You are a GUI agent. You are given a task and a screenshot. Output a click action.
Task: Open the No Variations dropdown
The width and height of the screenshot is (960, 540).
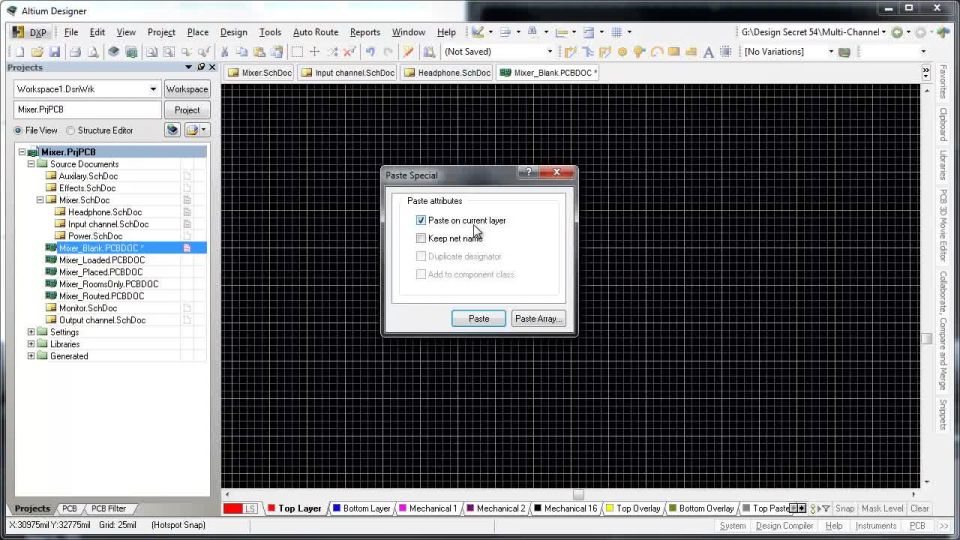click(x=831, y=52)
